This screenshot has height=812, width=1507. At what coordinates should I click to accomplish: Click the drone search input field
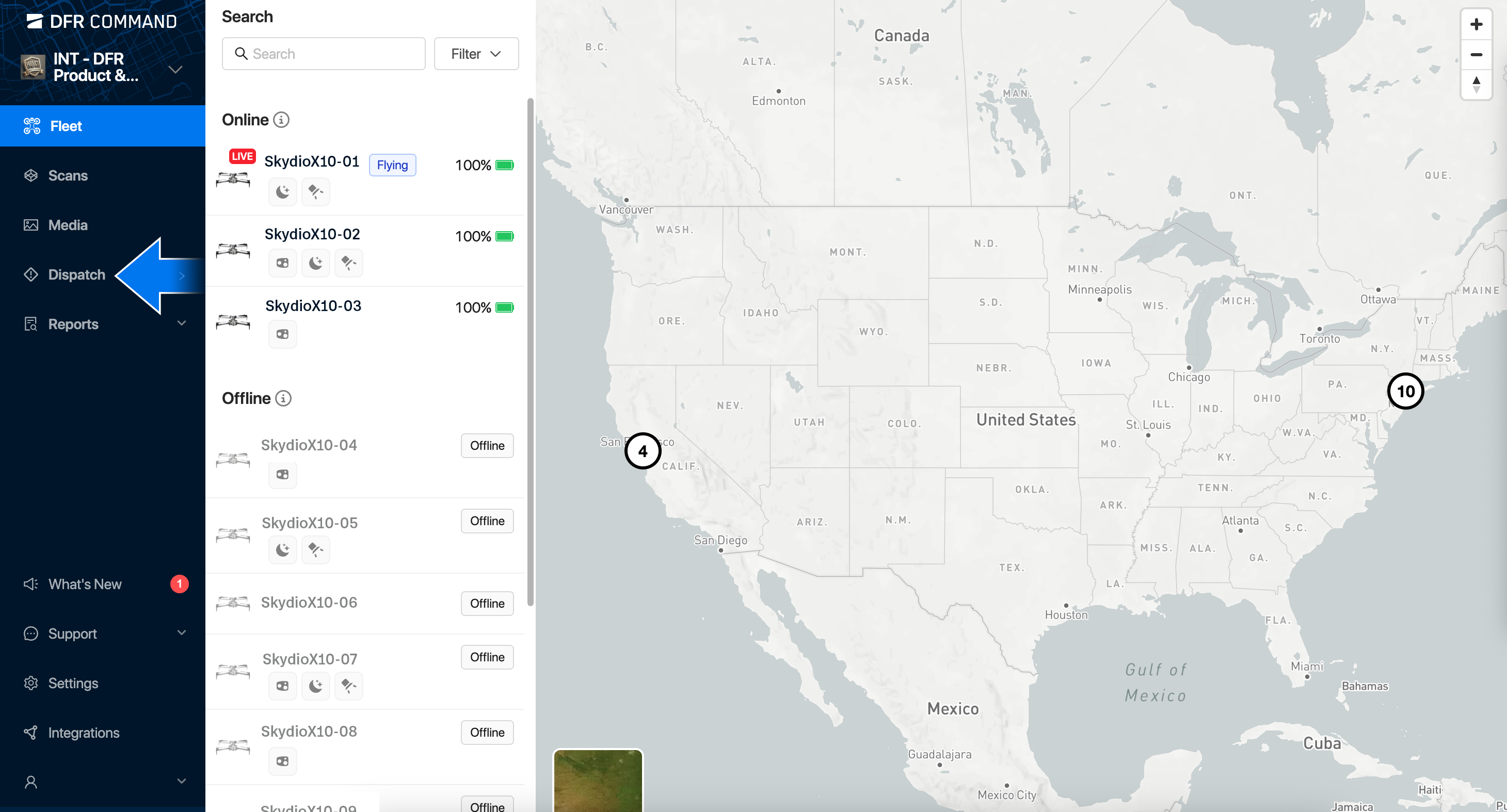point(324,54)
